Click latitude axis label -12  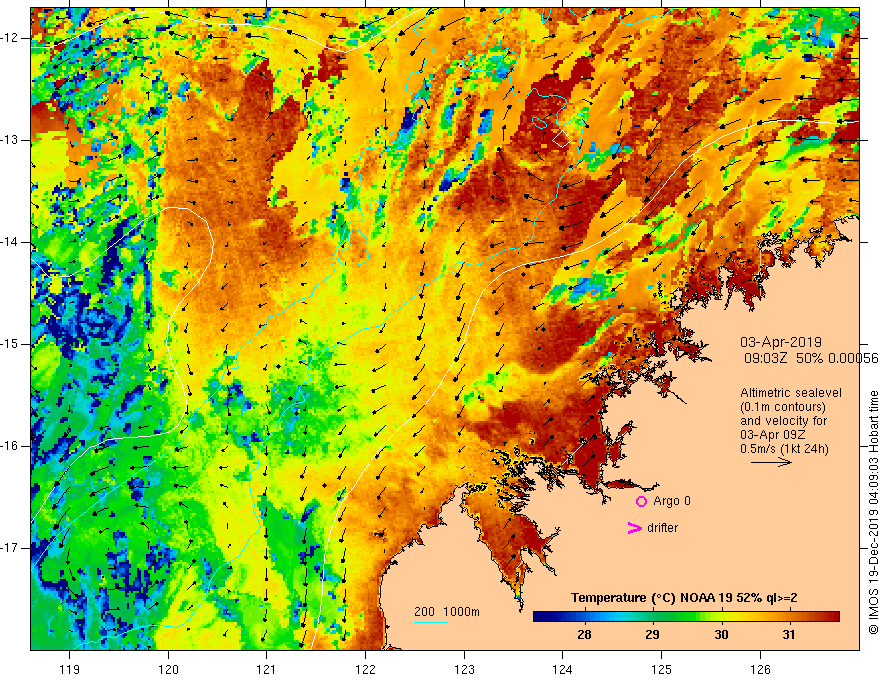coord(10,38)
